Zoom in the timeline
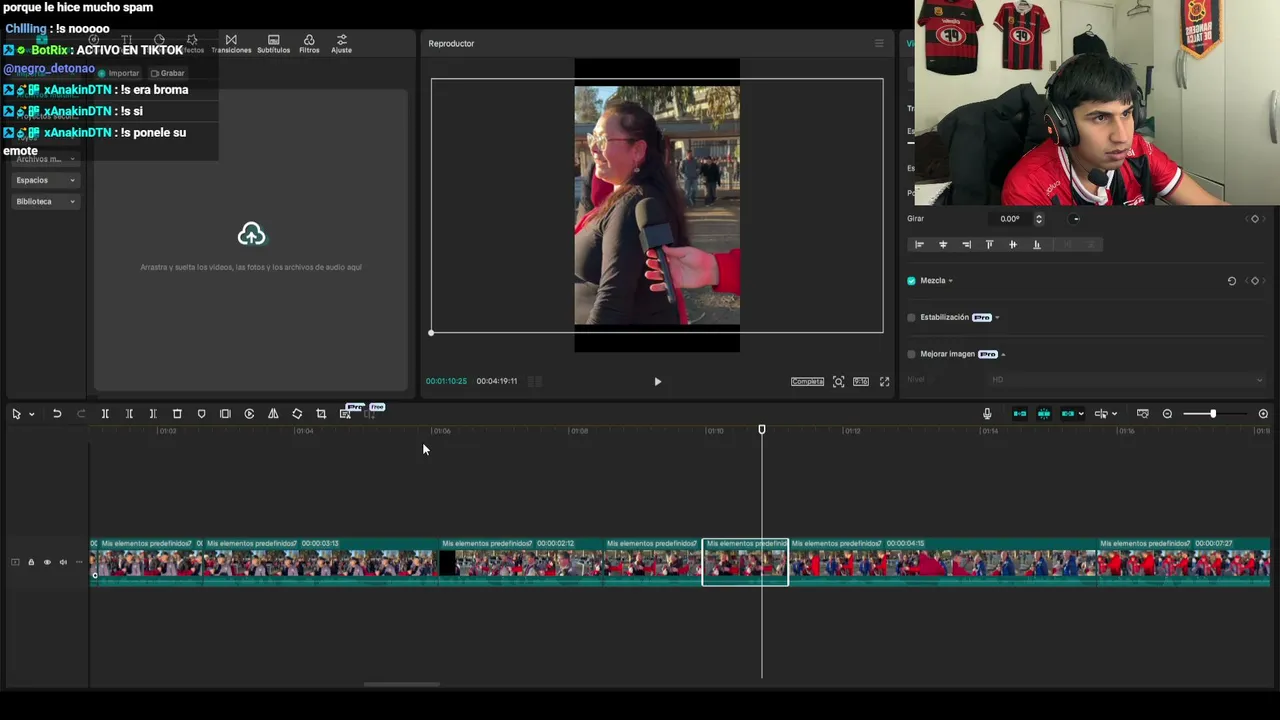Screen dimensions: 1280x720 [x=1263, y=414]
